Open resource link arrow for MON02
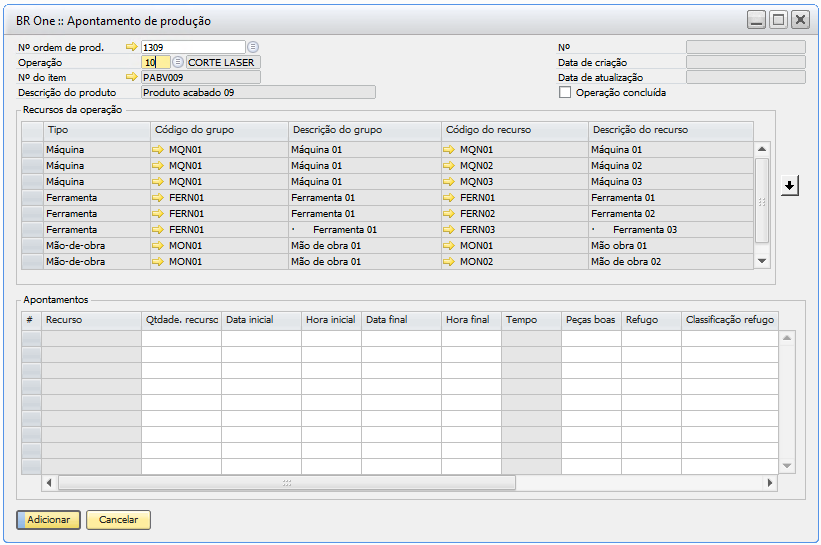Image resolution: width=821 pixels, height=545 pixels. (449, 262)
